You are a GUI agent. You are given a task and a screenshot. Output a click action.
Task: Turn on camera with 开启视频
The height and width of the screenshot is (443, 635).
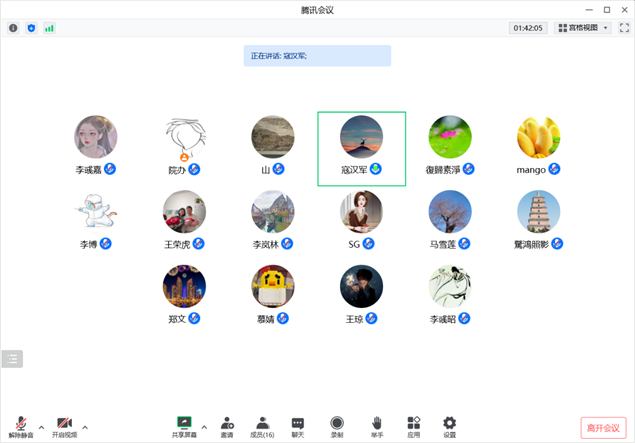pos(64,425)
